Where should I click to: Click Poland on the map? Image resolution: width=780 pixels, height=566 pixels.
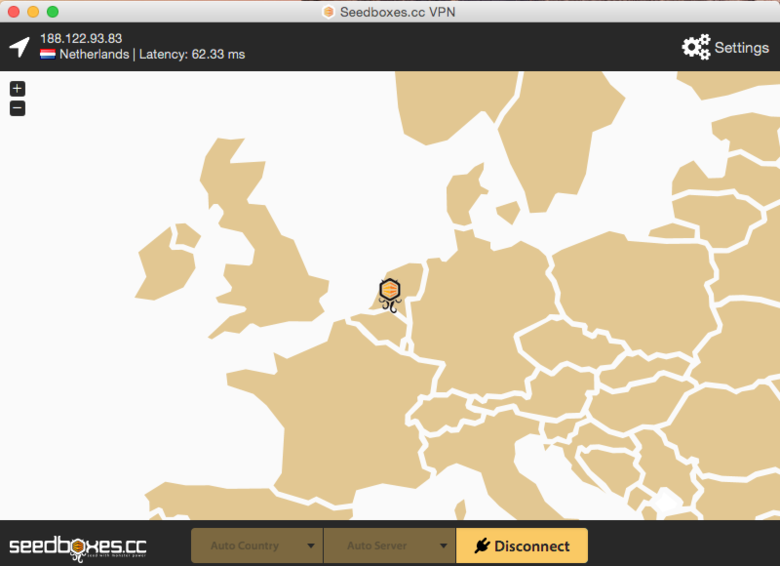coord(632,293)
